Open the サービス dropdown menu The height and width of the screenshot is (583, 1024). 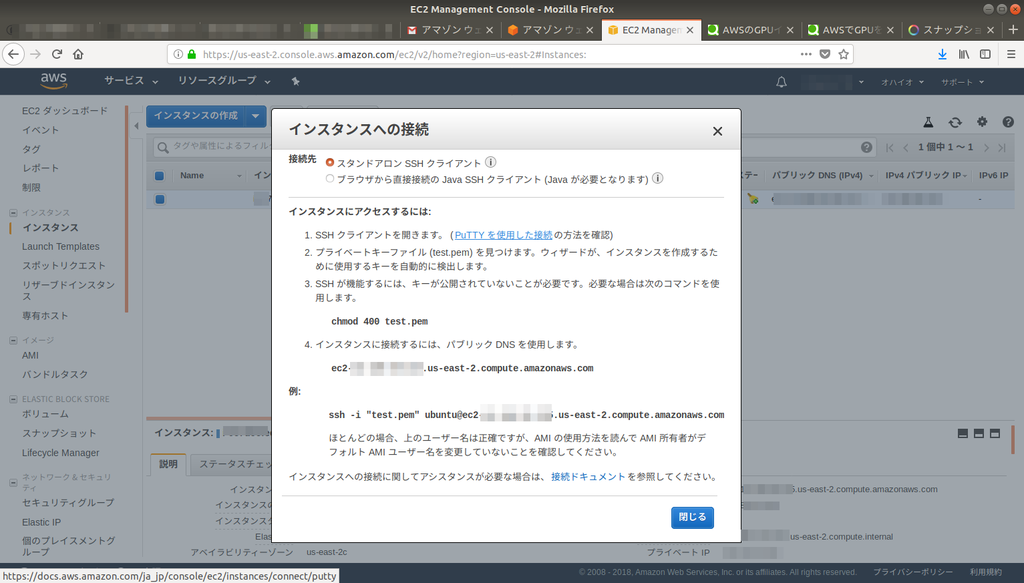[131, 81]
